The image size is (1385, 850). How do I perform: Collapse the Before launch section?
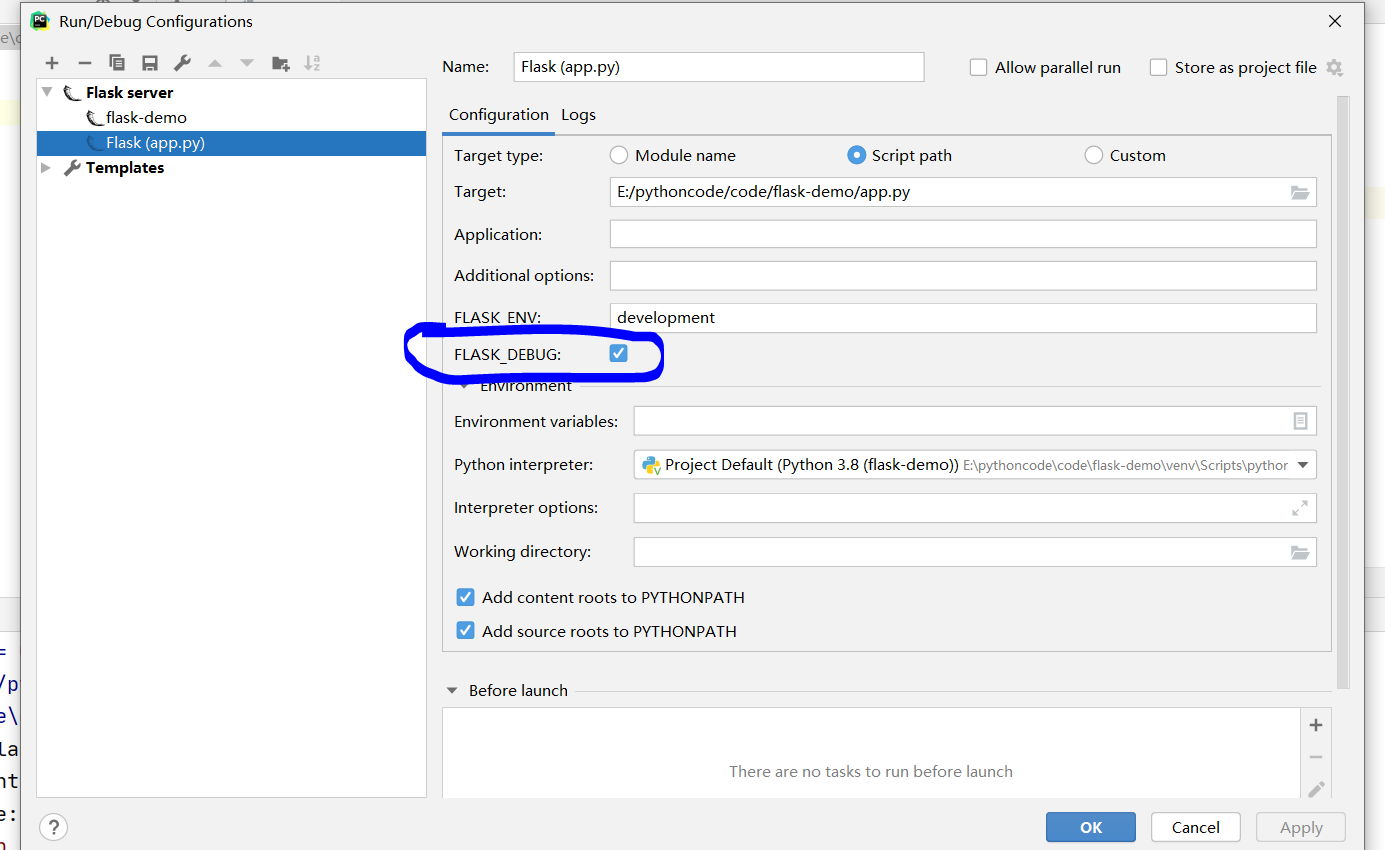[452, 690]
